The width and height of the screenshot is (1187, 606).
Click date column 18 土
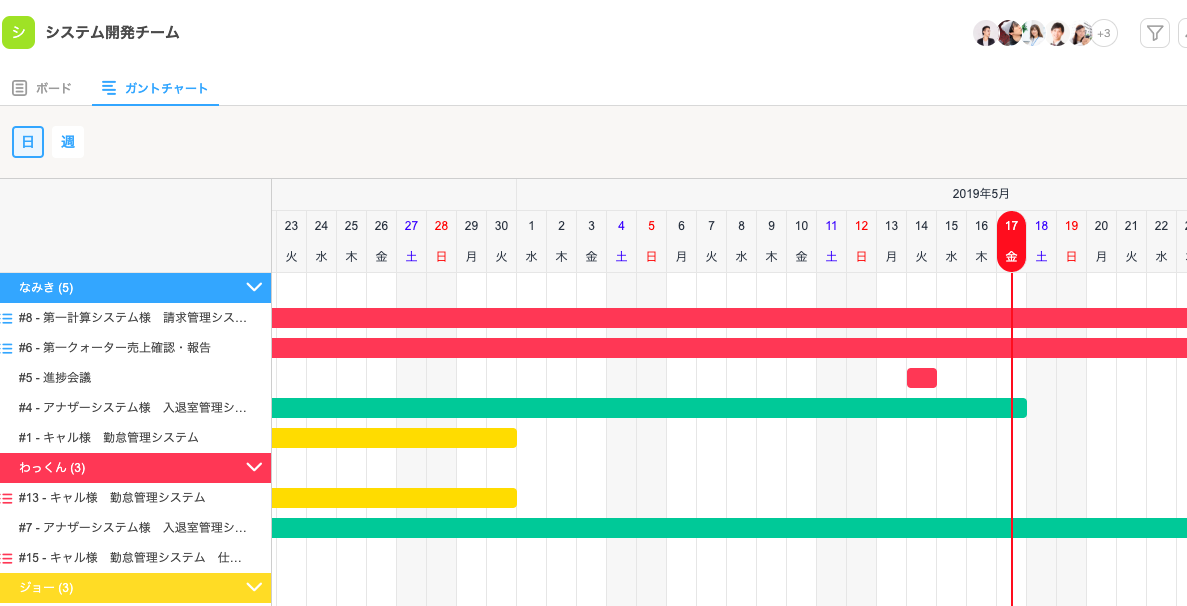(1042, 241)
